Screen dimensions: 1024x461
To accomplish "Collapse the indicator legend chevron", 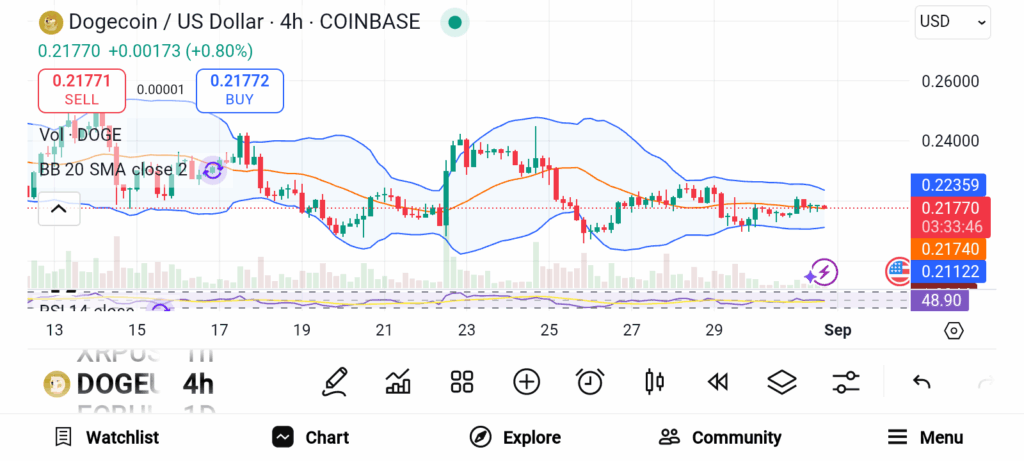I will point(58,209).
